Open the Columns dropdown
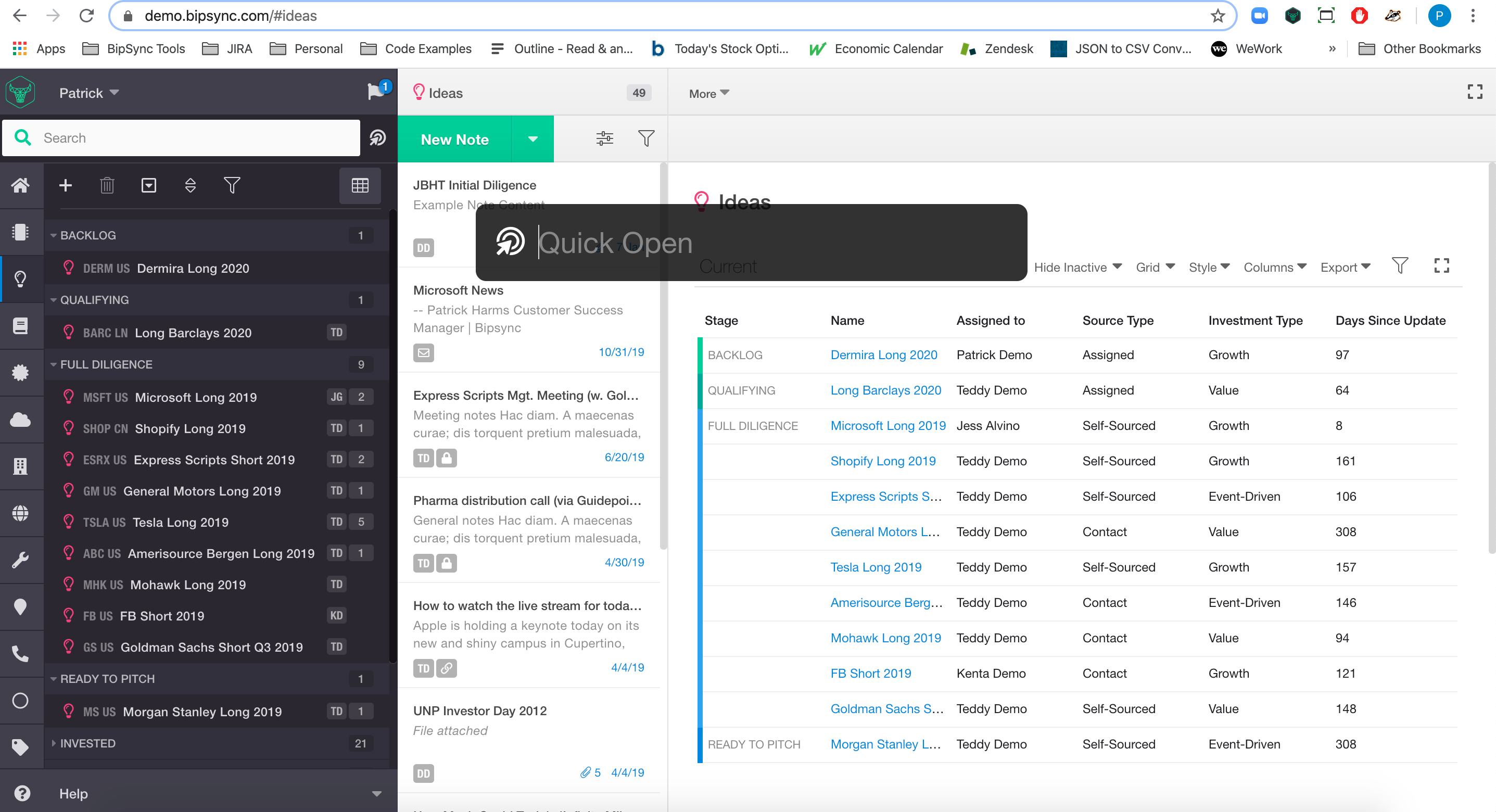 click(1274, 267)
